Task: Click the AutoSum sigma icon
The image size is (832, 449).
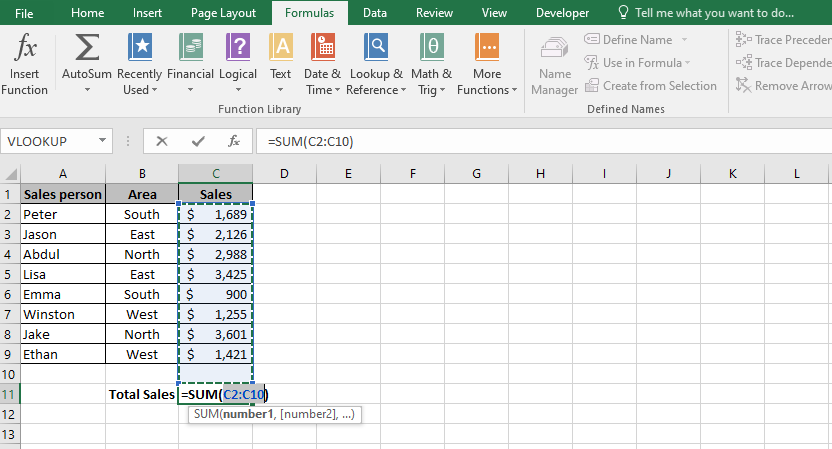Action: [x=87, y=48]
